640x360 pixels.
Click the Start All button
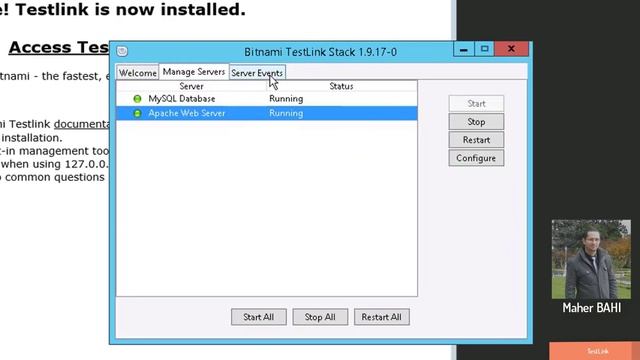(x=259, y=317)
